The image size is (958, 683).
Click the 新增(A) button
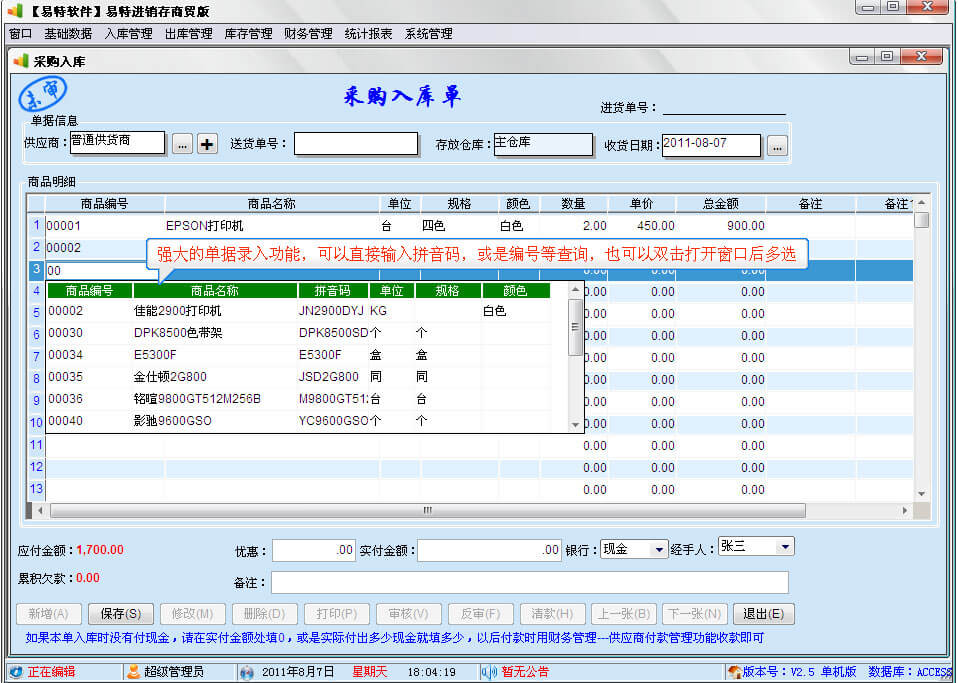tap(48, 614)
